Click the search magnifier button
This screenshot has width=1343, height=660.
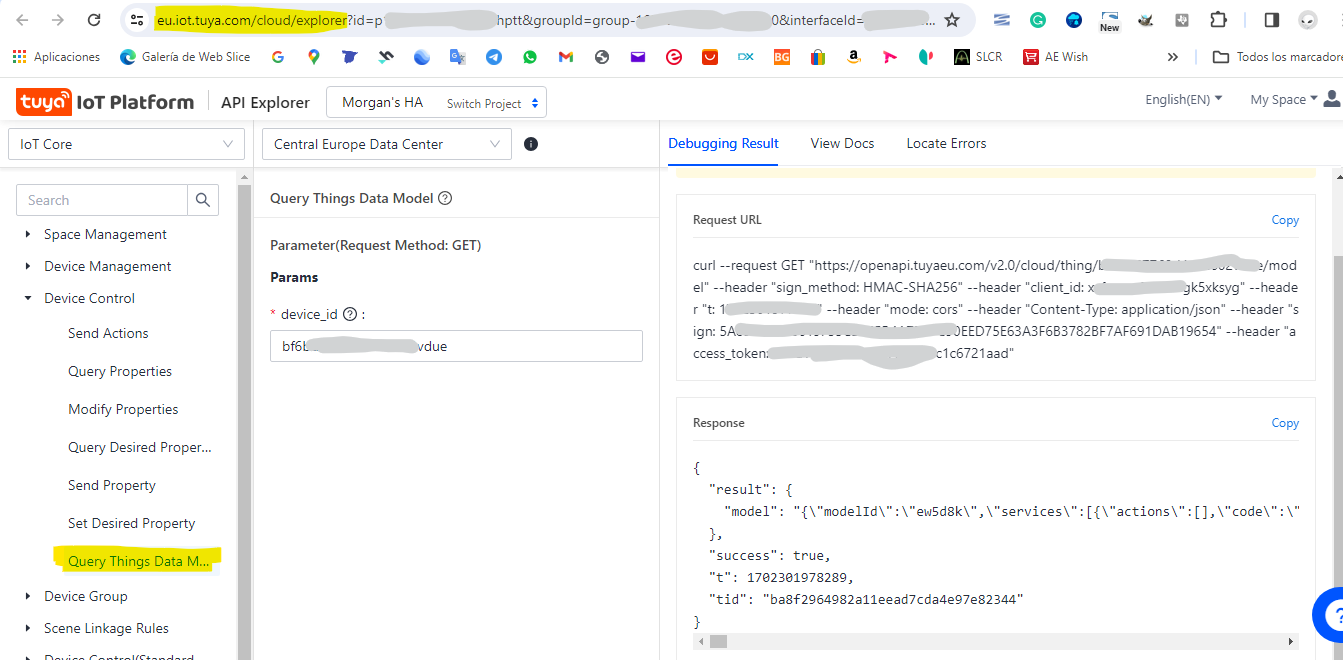pos(203,200)
